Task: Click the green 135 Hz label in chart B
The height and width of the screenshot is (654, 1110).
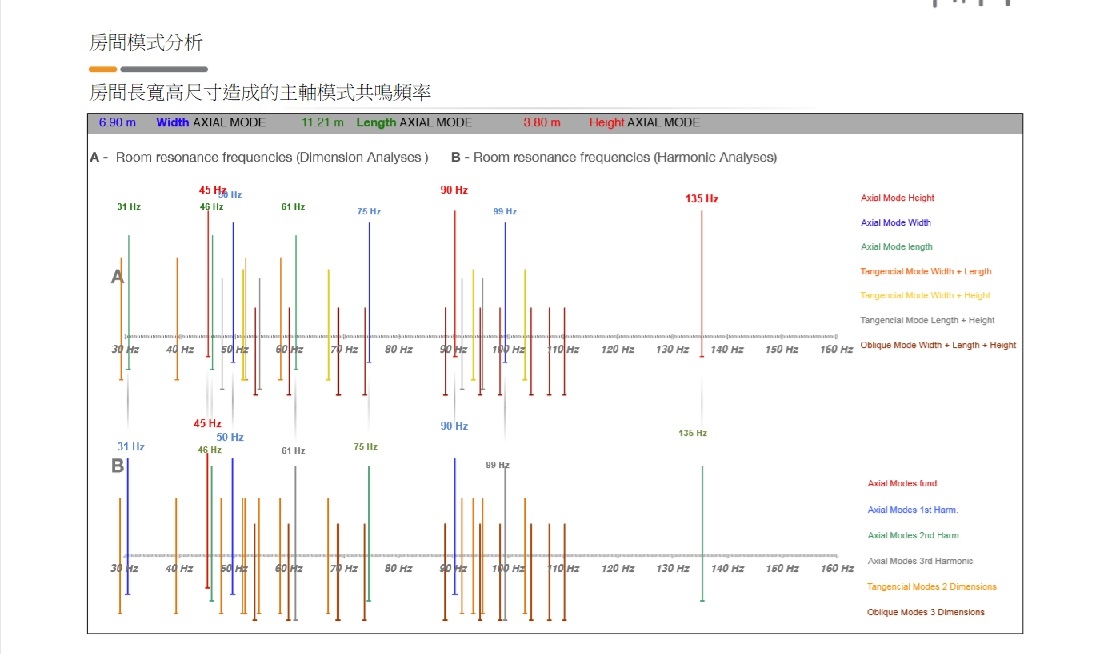Action: pyautogui.click(x=692, y=432)
